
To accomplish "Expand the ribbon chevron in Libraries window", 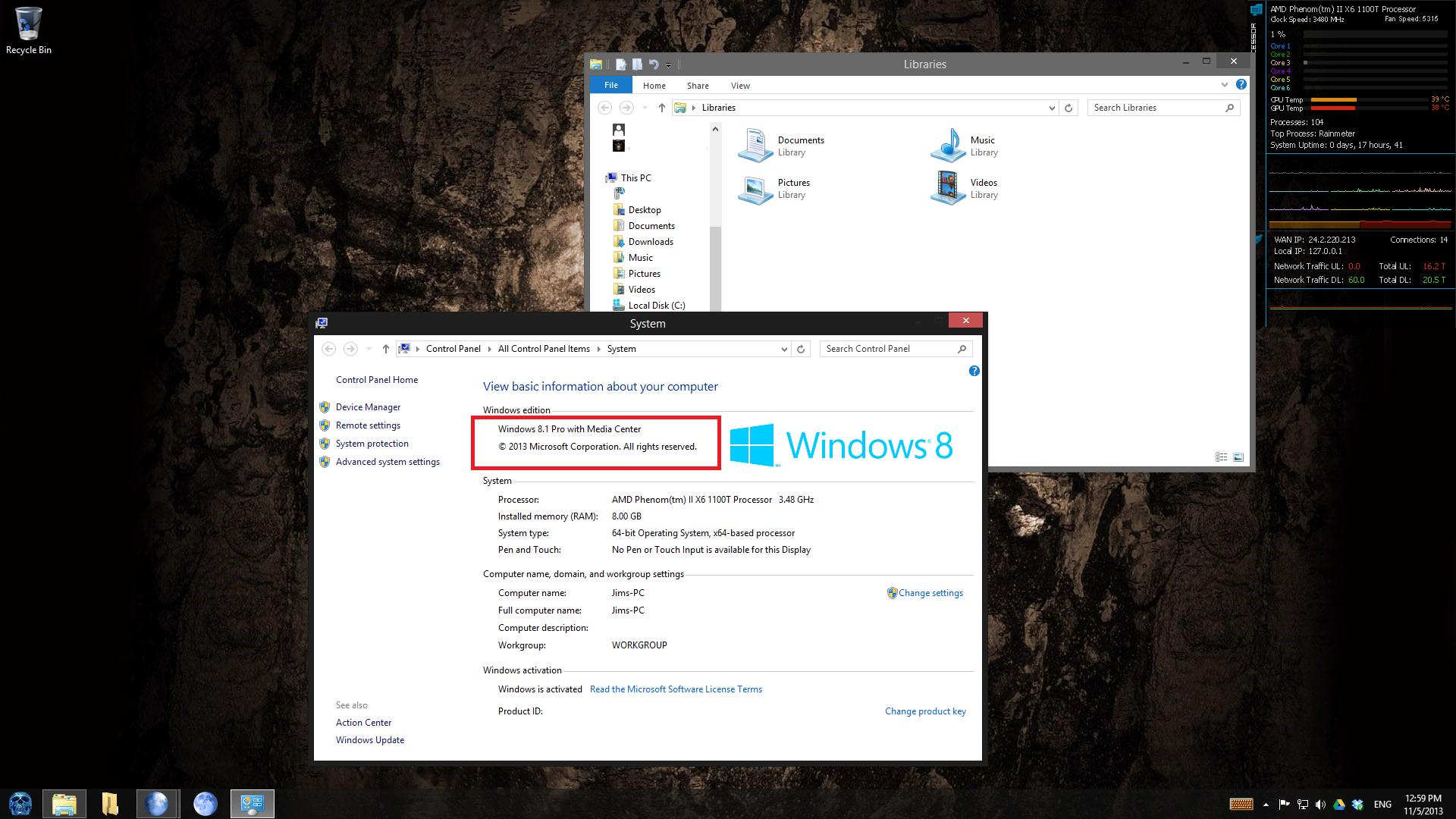I will click(x=1224, y=85).
